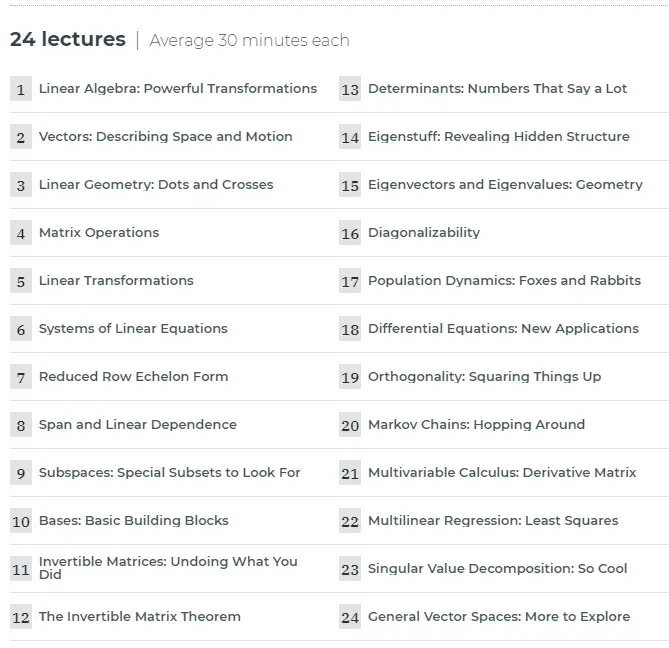Open the Systems of Linear Equations lecture

(x=133, y=328)
